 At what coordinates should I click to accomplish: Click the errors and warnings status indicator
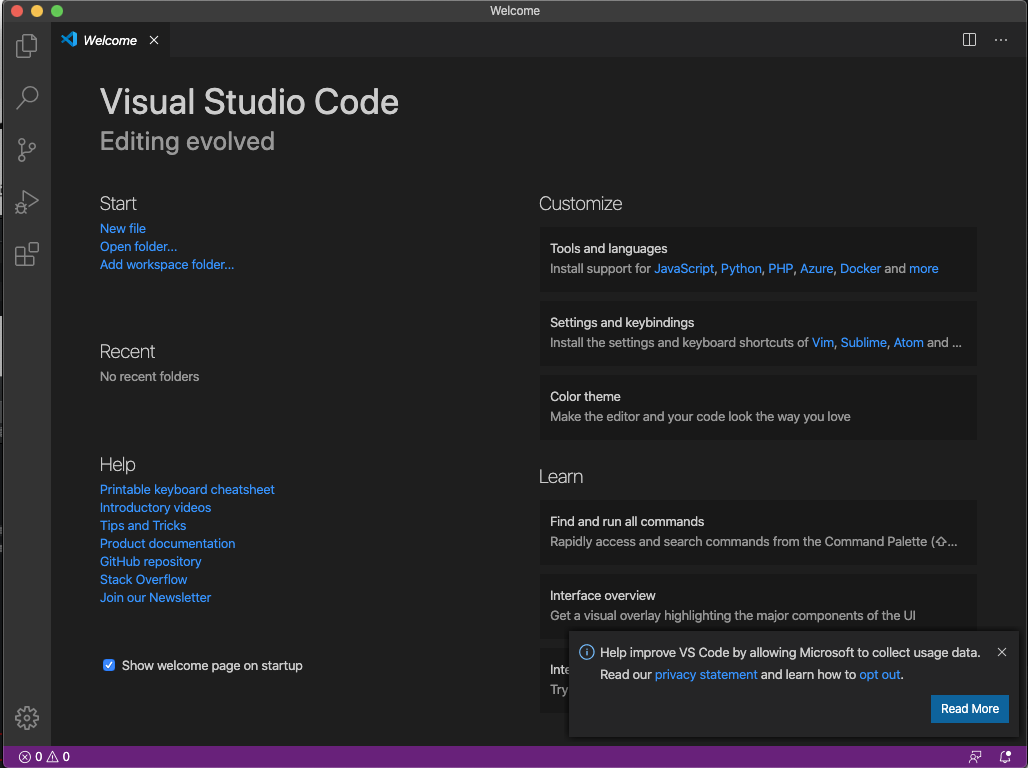click(44, 757)
